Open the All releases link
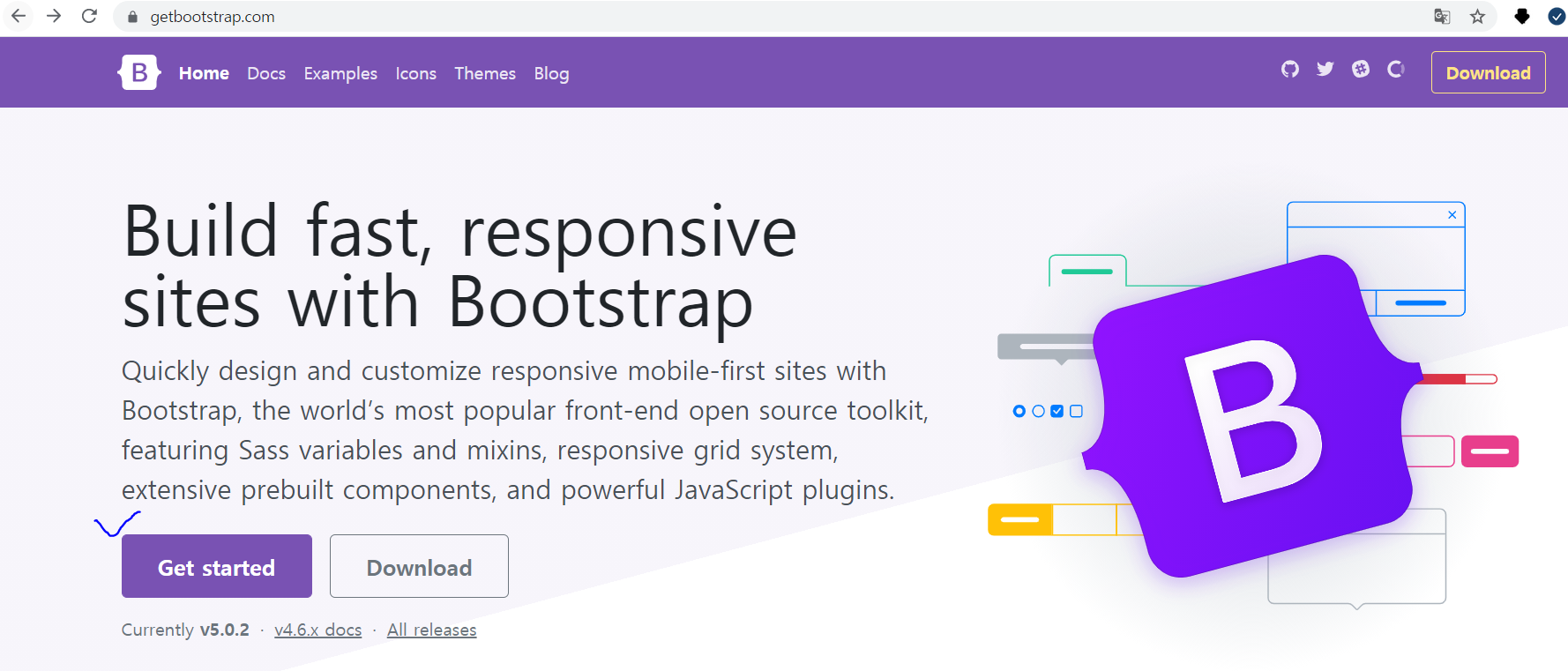Viewport: 1568px width, 671px height. (x=432, y=630)
